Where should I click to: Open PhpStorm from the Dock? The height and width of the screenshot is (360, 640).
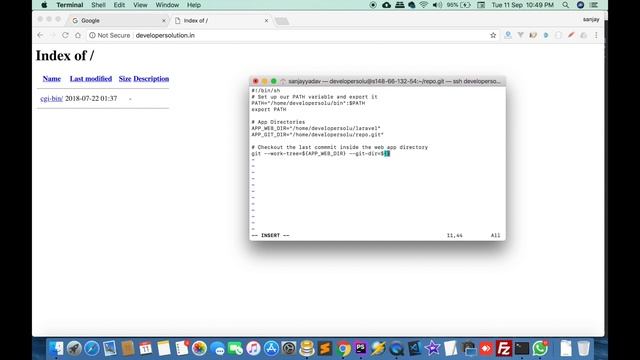click(361, 349)
